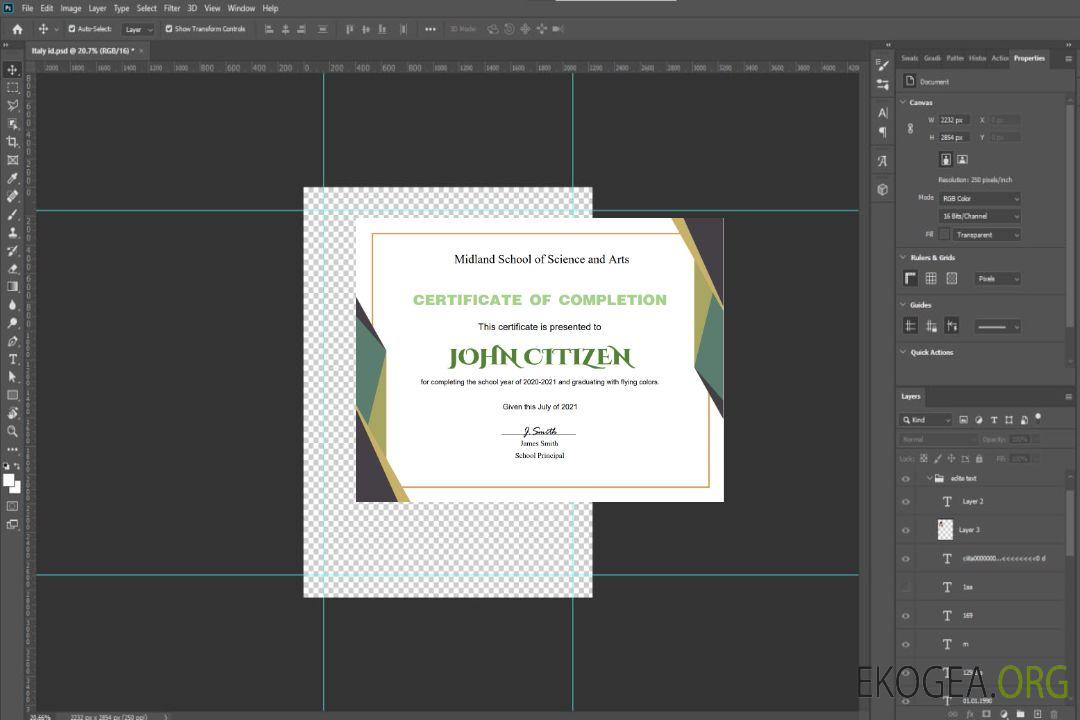Image resolution: width=1080 pixels, height=720 pixels.
Task: Click the foreground color swatch
Action: [x=9, y=480]
